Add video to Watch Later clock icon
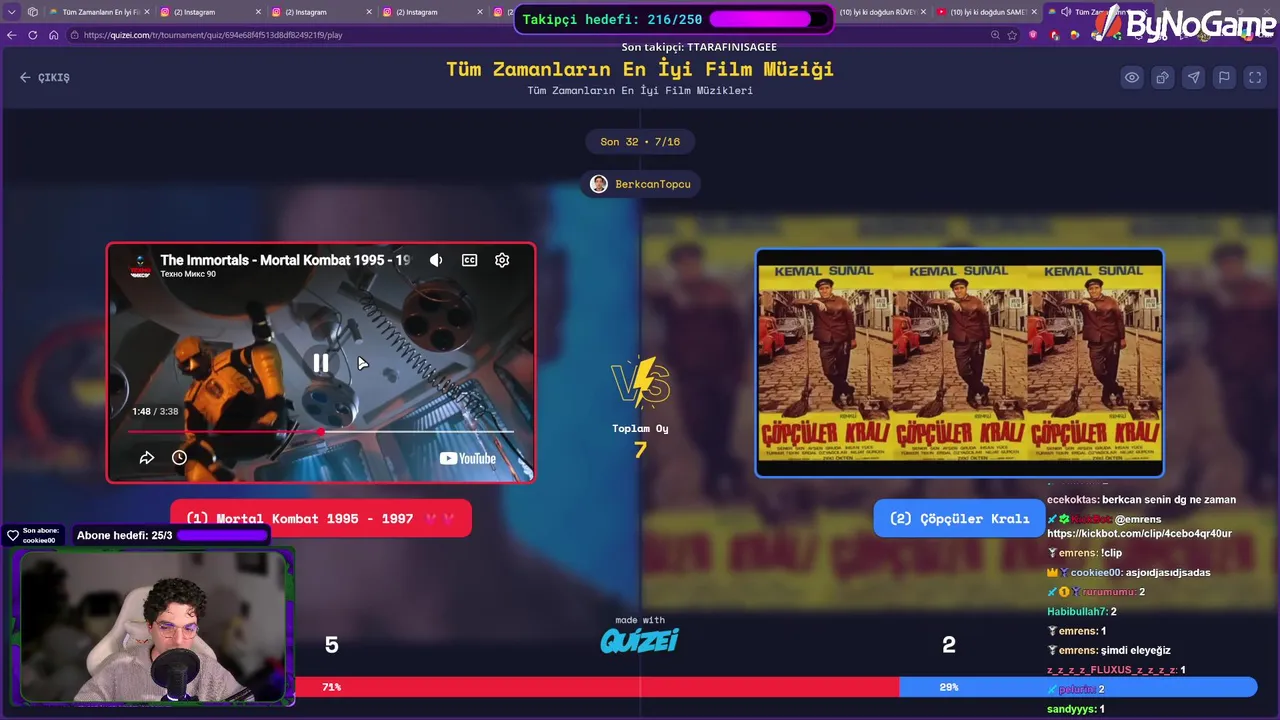Screen dimensions: 1280x720 [x=179, y=458]
